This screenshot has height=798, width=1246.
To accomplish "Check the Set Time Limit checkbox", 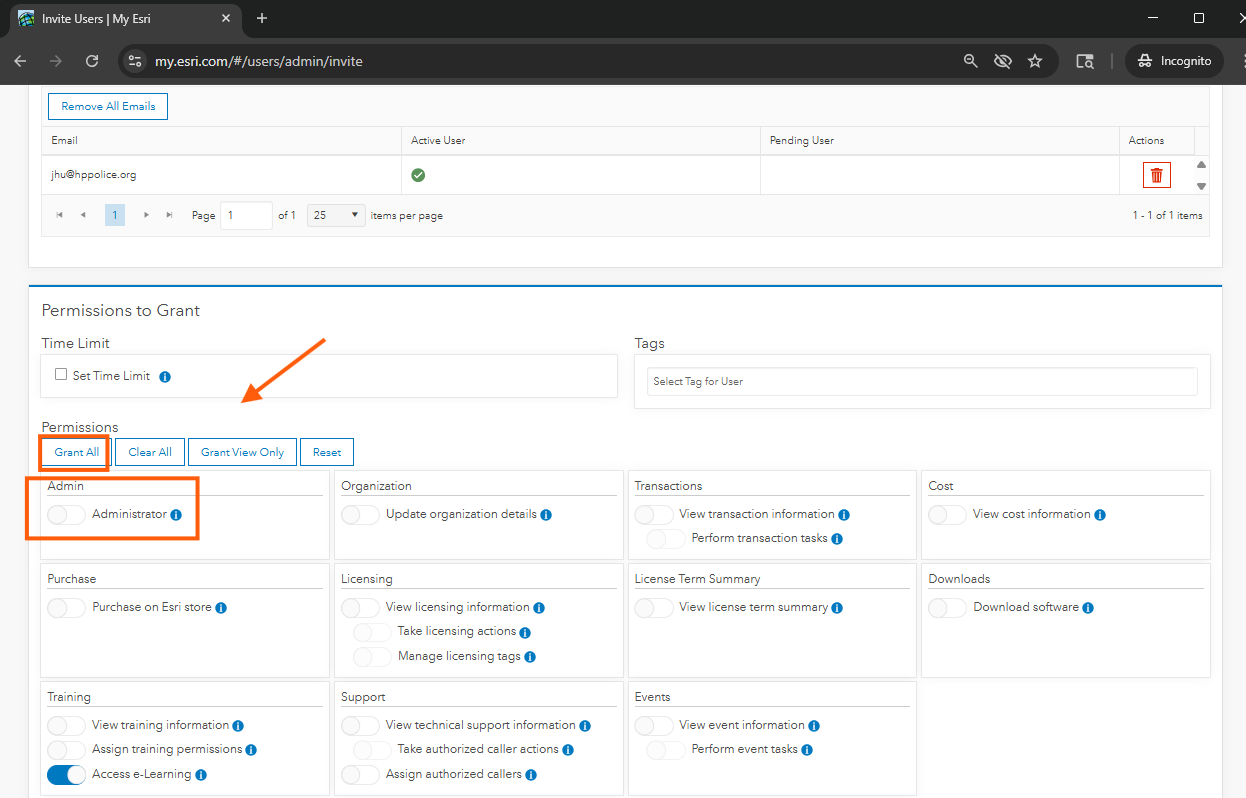I will [x=61, y=375].
